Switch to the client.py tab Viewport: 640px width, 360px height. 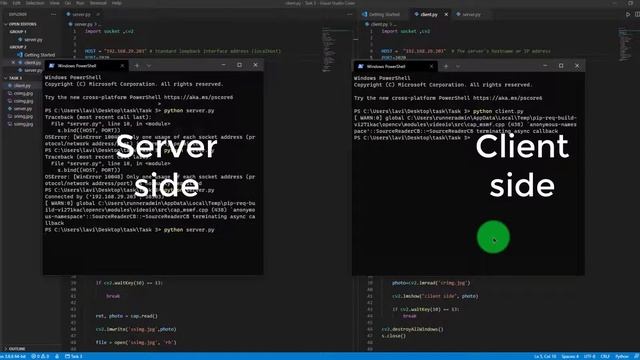[x=429, y=14]
